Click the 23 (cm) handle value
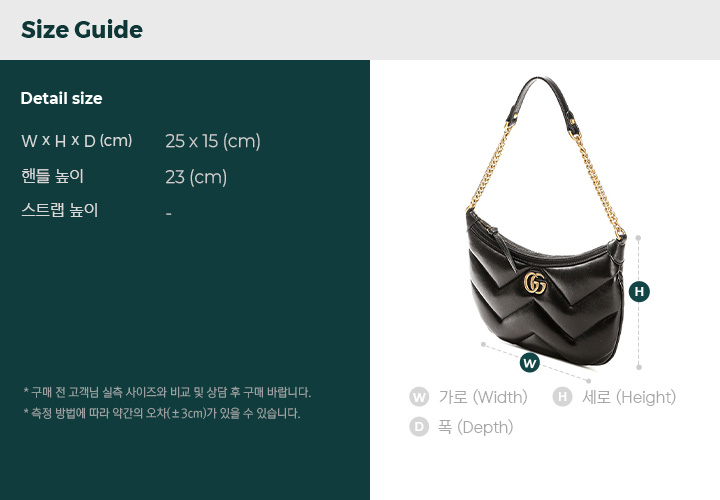Viewport: 720px width, 500px height. click(x=196, y=177)
